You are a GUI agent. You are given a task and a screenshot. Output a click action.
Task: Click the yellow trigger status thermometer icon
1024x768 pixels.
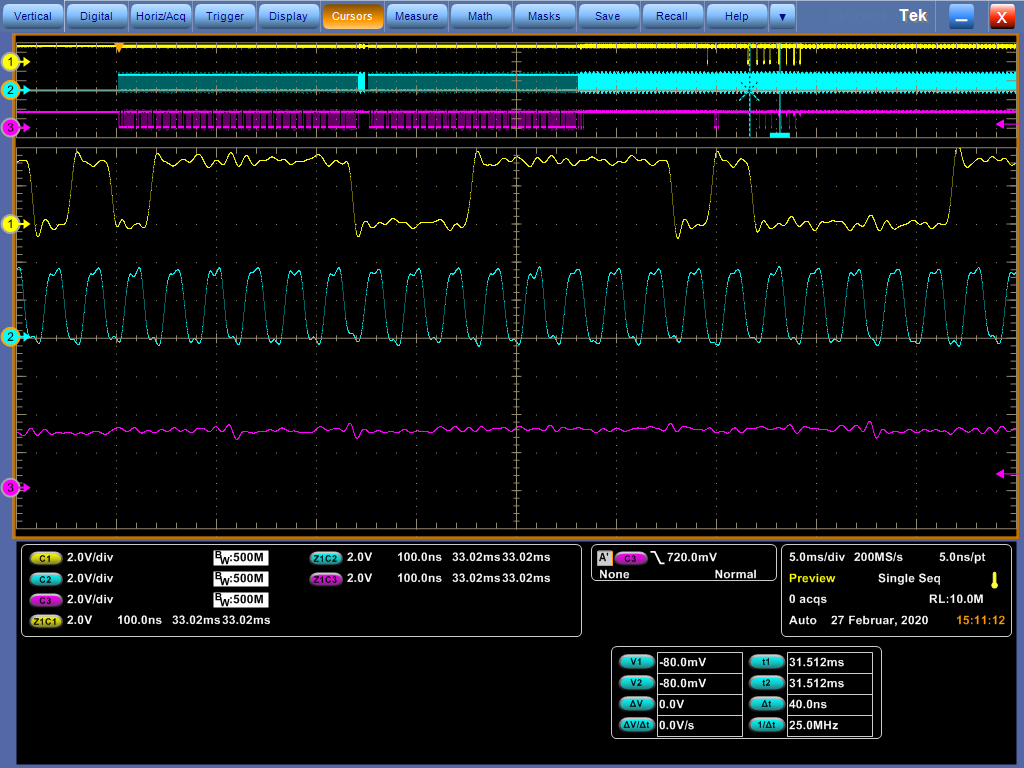pyautogui.click(x=994, y=580)
